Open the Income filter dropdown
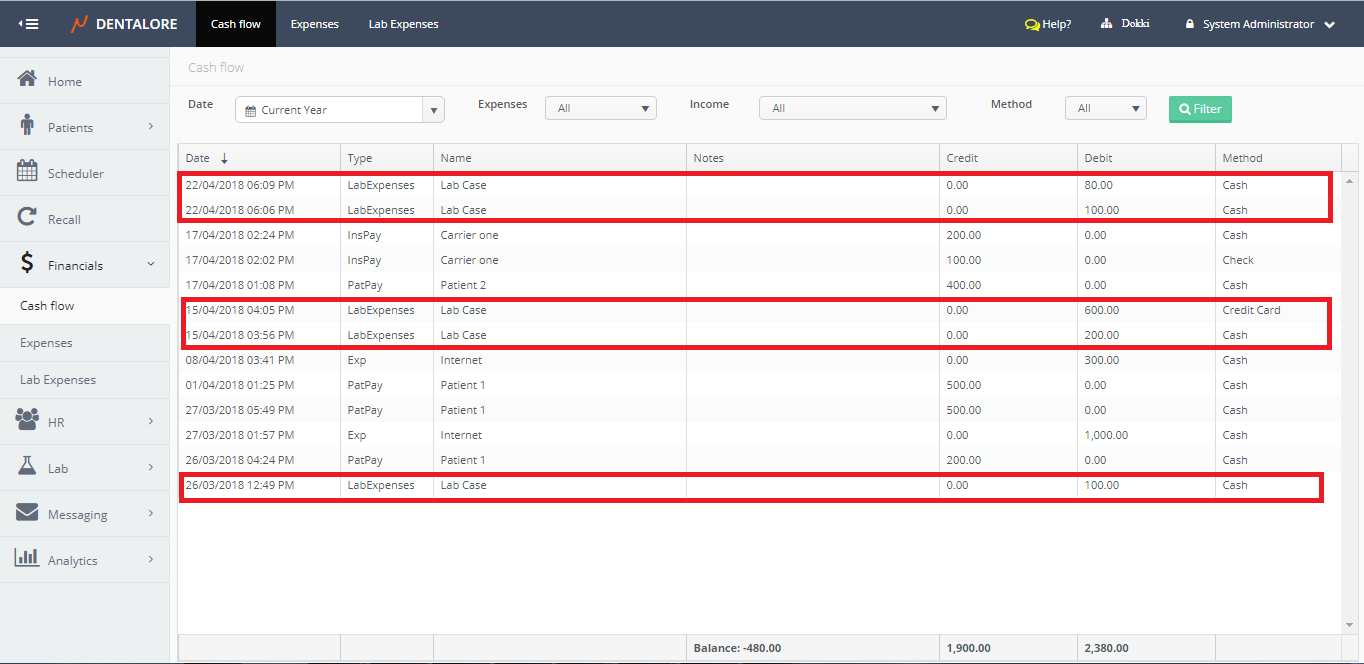 (x=852, y=108)
